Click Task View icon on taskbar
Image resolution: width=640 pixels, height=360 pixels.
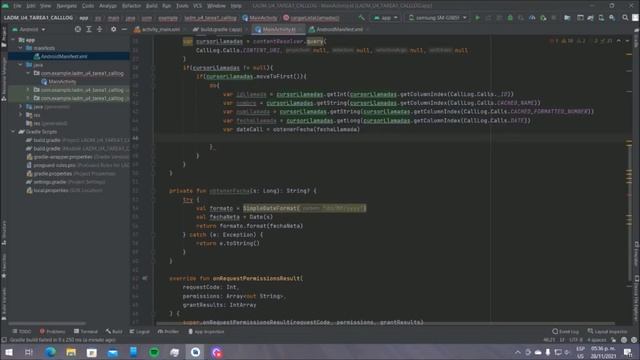[x=29, y=352]
